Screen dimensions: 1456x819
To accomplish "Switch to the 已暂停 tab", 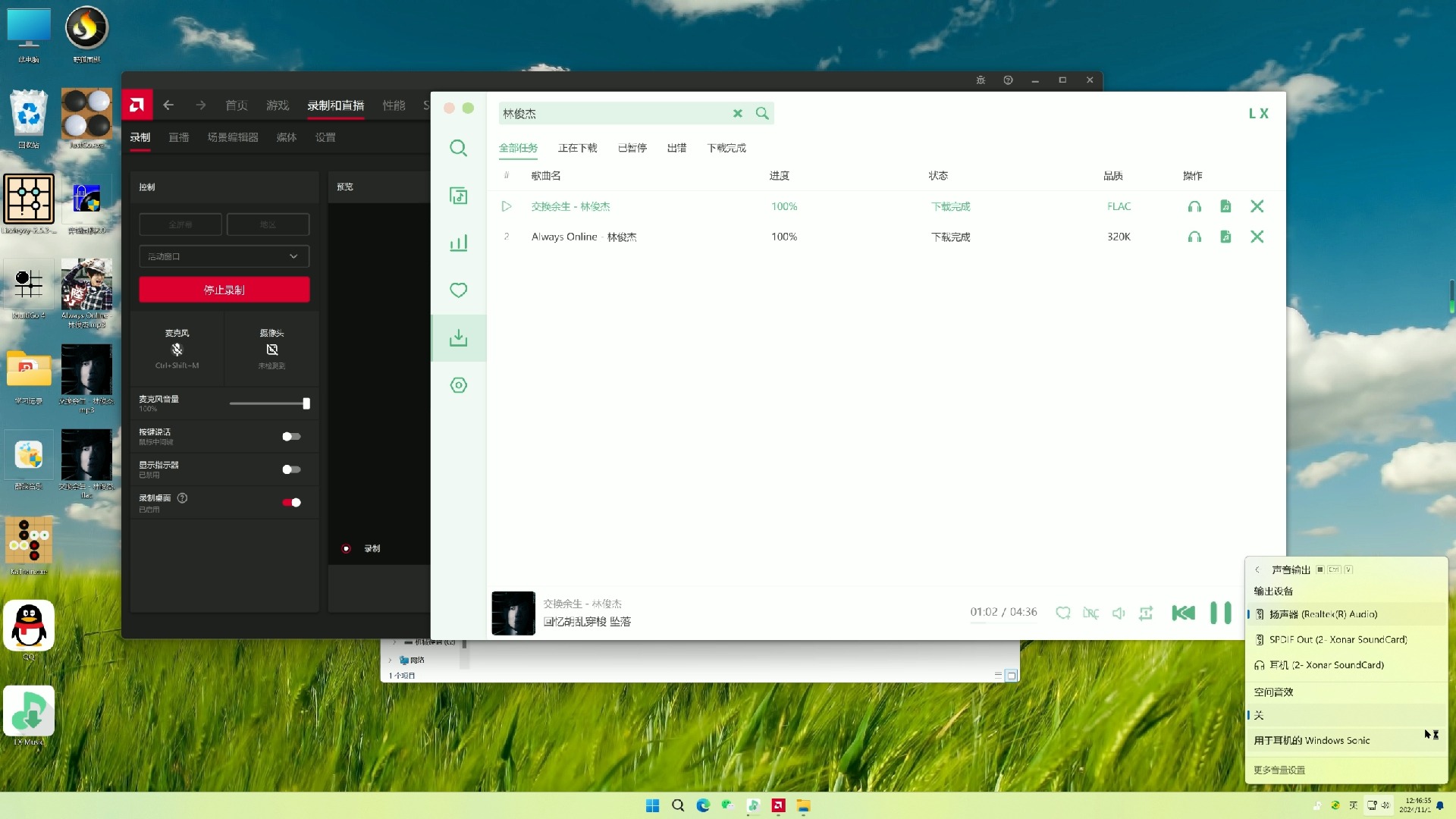I will [632, 148].
